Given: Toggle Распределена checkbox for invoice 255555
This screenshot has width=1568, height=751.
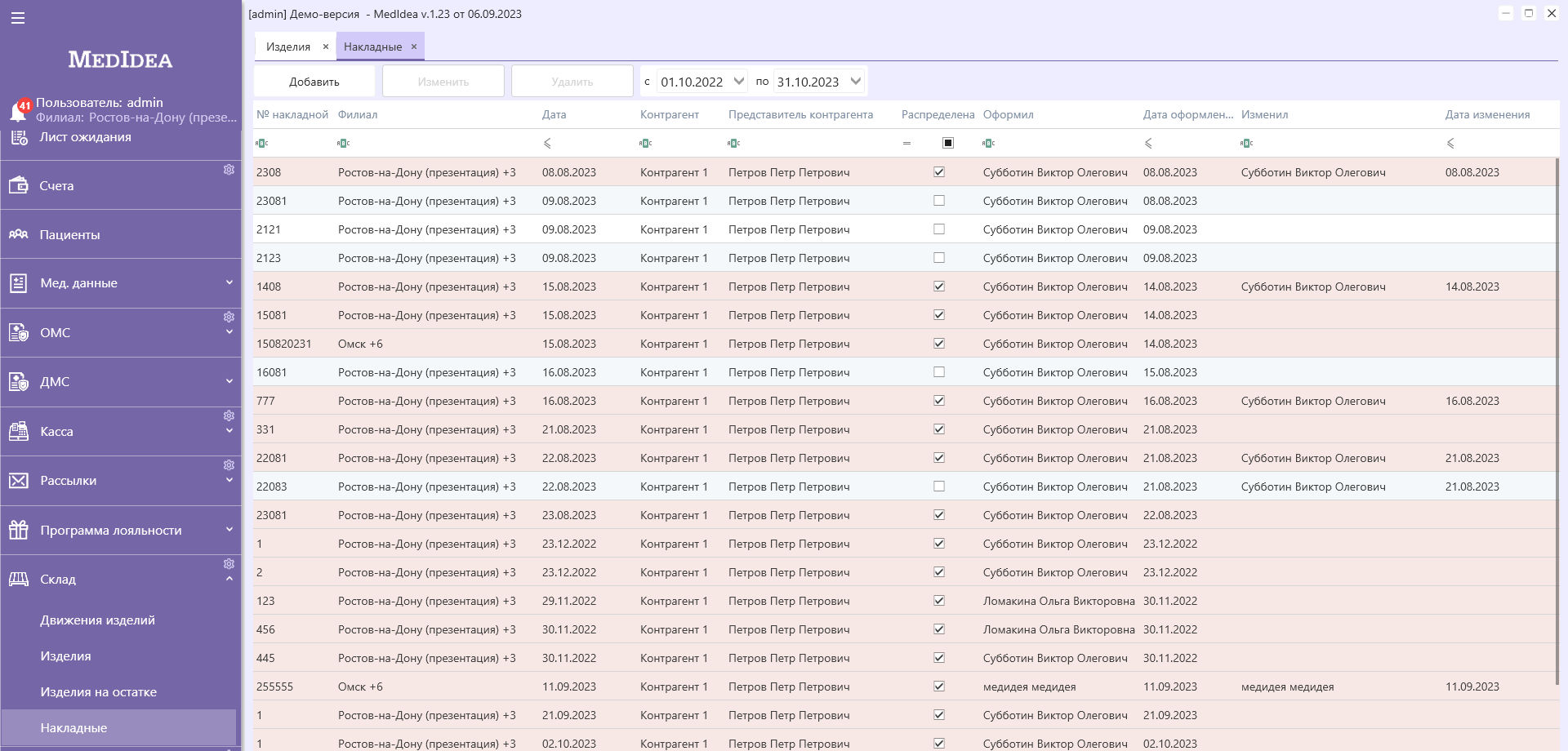Looking at the screenshot, I should (939, 687).
